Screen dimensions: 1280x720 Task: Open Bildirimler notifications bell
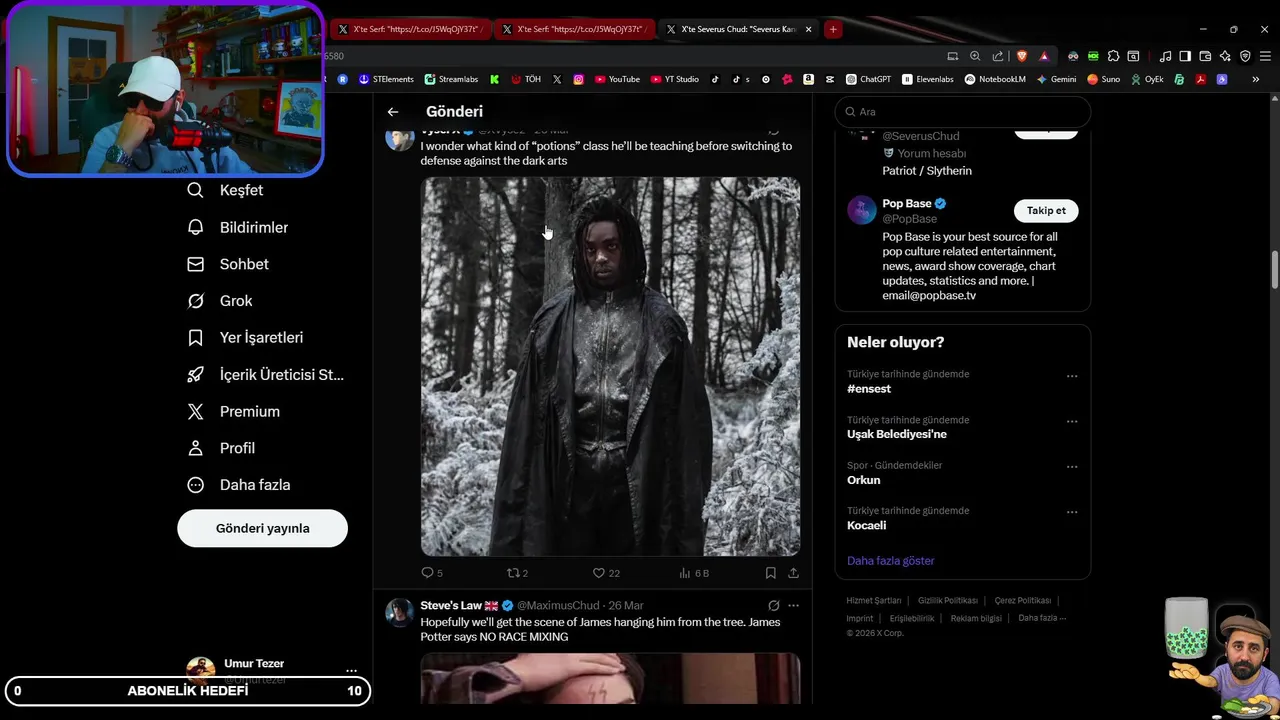coord(238,227)
